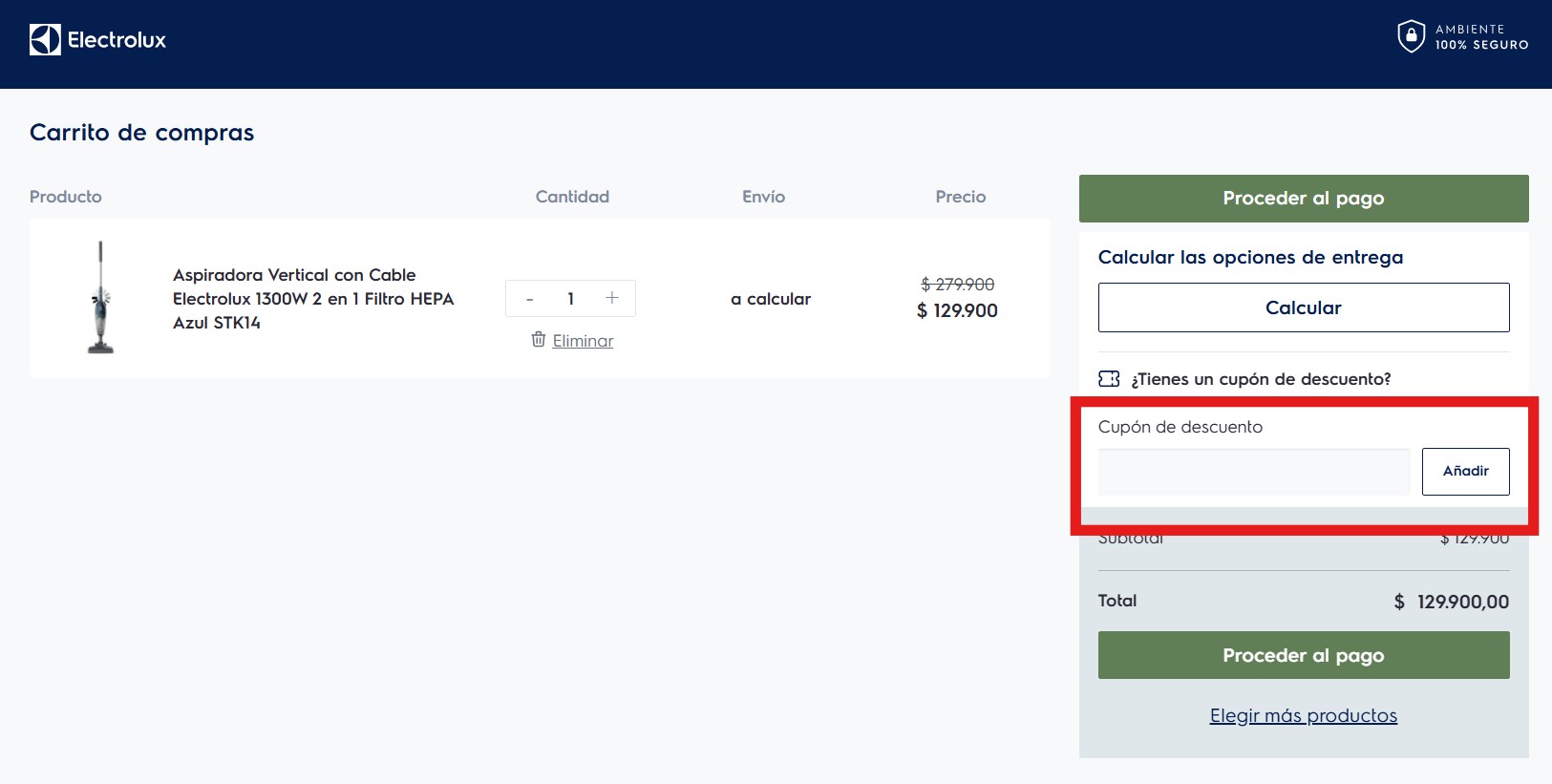
Task: Expand the ¿Tienes un cupón de descuento? section
Action: coord(1260,379)
